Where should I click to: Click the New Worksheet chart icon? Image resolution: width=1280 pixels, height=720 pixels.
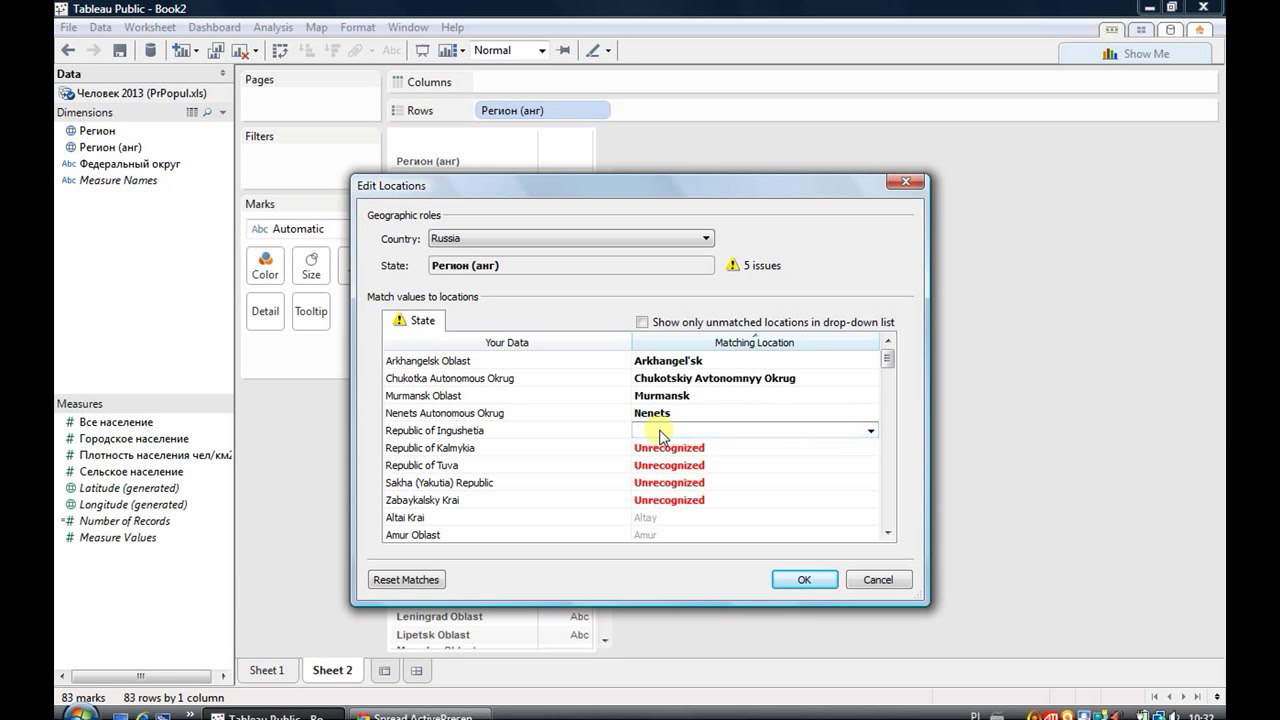(x=181, y=51)
